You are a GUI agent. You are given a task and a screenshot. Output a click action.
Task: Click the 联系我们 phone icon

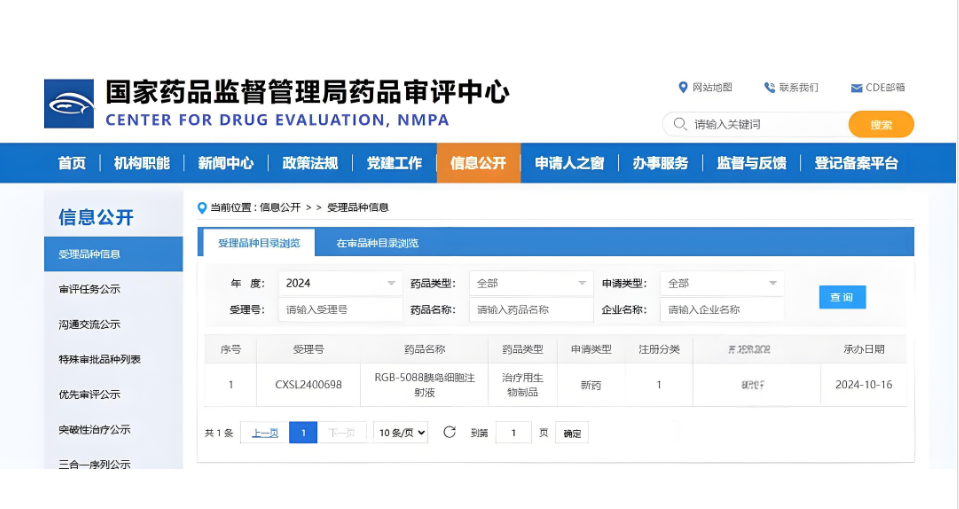coord(769,88)
